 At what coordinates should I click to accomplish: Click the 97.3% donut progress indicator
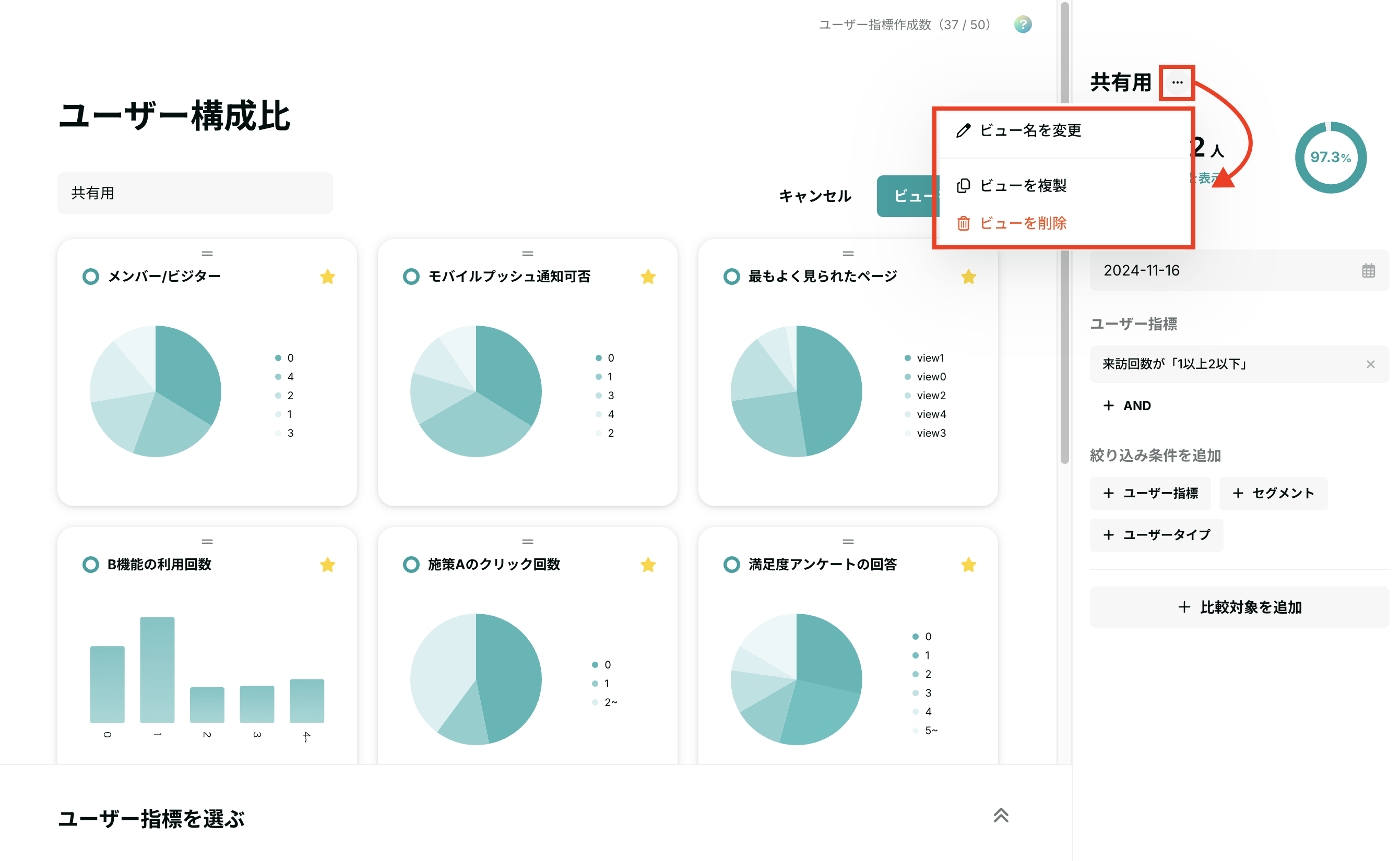[x=1330, y=158]
